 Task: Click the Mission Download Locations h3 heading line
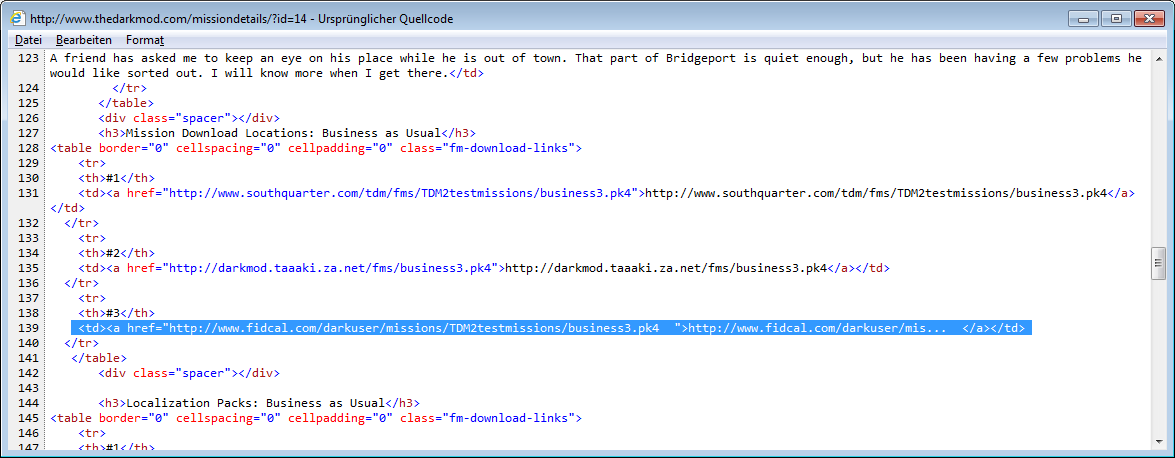pos(285,133)
